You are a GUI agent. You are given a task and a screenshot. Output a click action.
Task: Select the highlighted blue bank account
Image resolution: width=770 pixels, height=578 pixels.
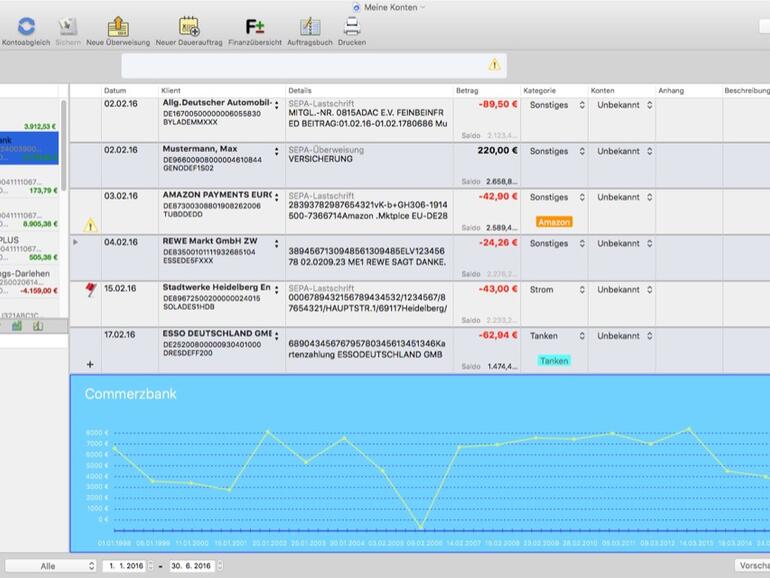pos(29,148)
